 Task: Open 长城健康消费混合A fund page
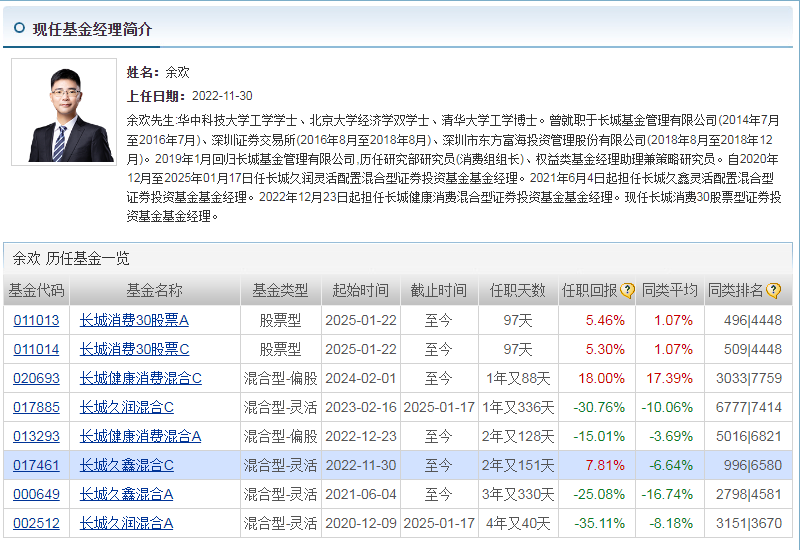pyautogui.click(x=140, y=437)
